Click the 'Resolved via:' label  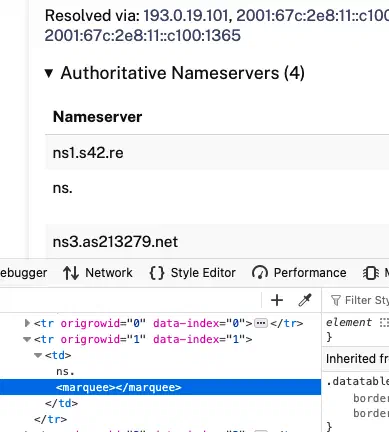pyautogui.click(x=92, y=16)
